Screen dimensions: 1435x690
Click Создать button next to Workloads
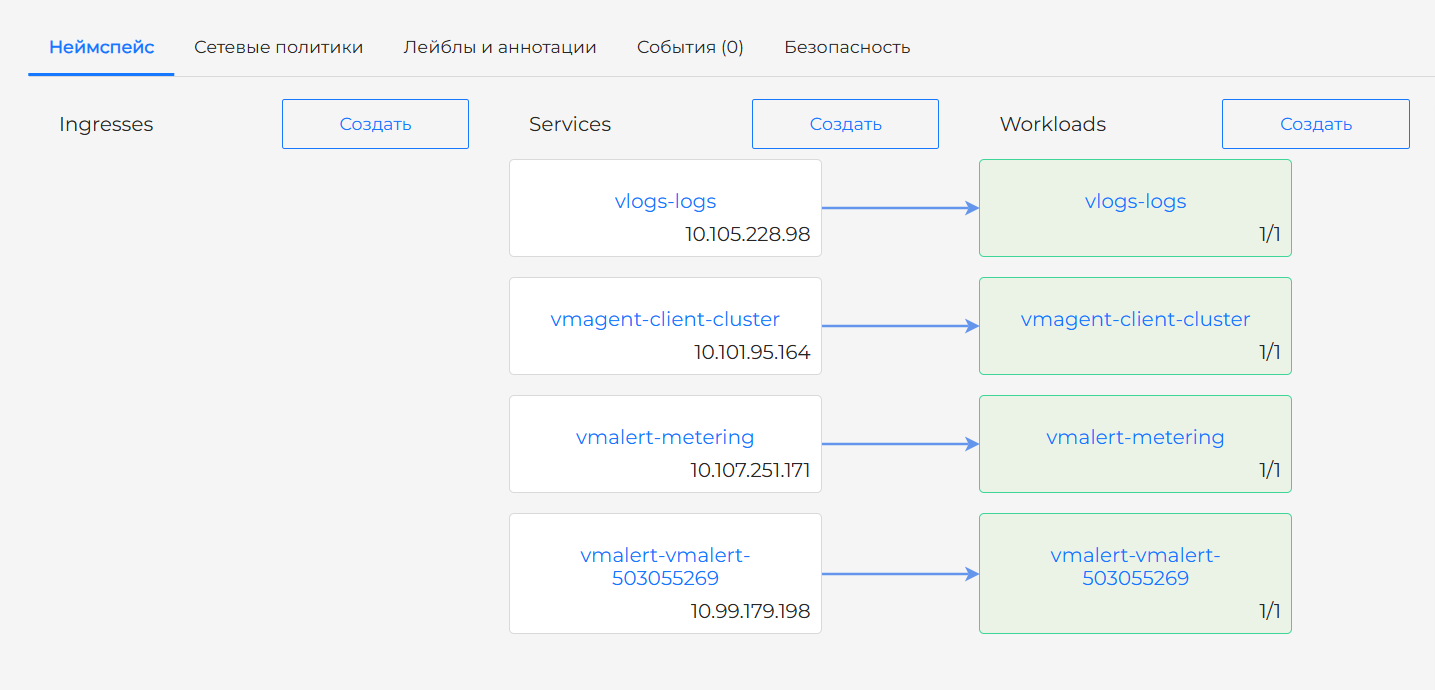click(x=1315, y=124)
